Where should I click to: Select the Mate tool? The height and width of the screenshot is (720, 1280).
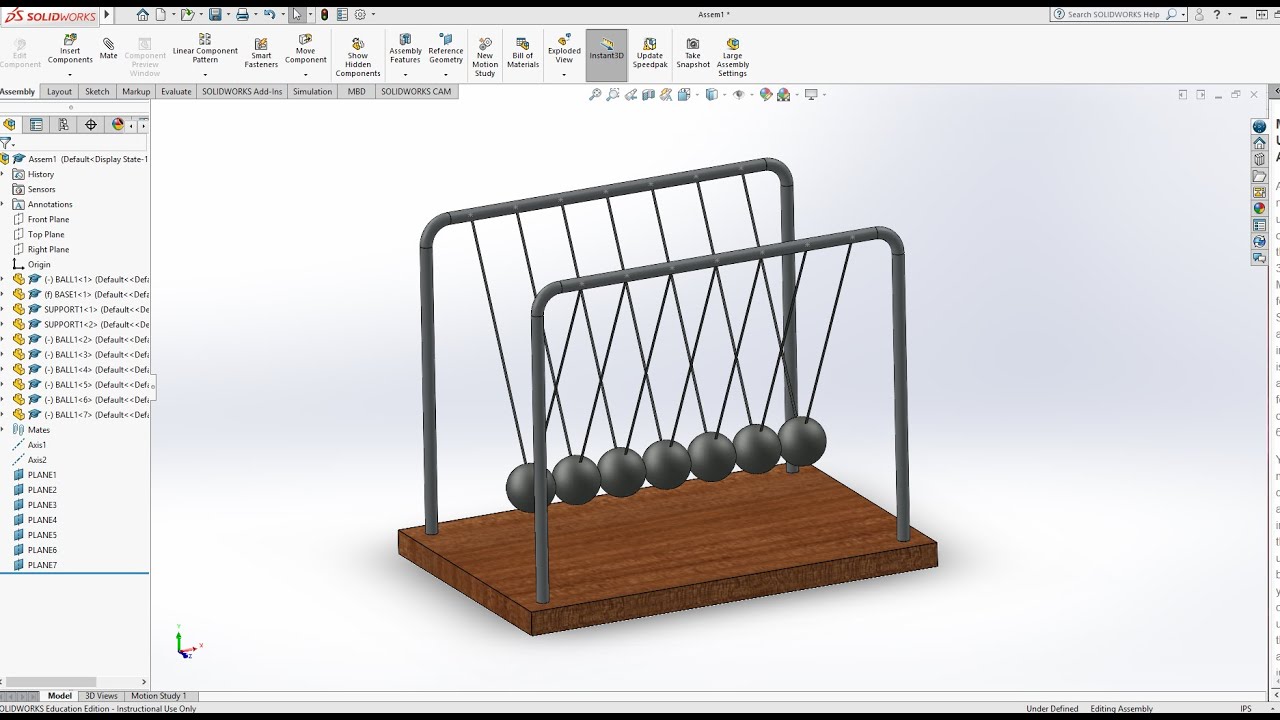(x=108, y=48)
